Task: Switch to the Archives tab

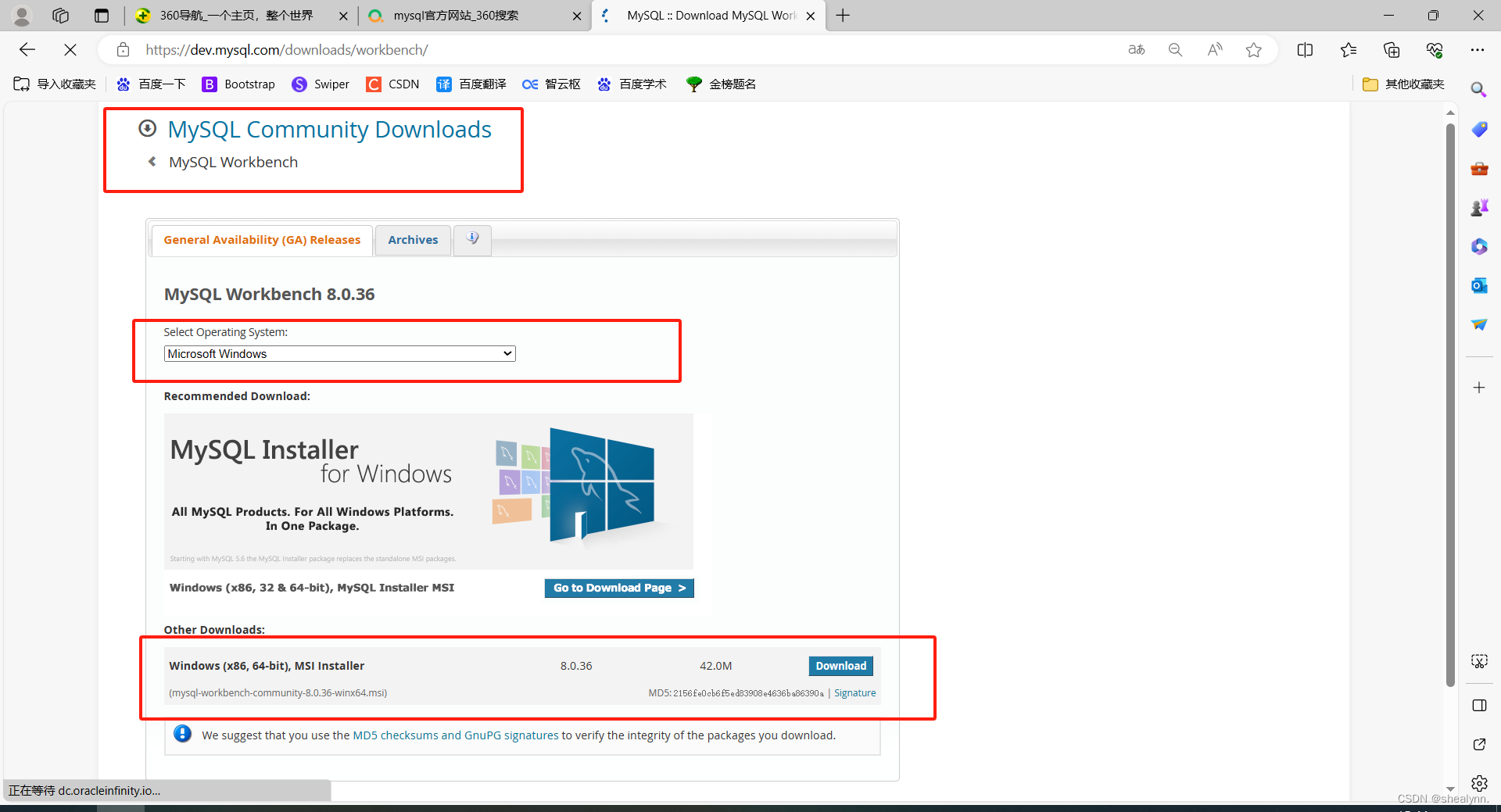Action: pyautogui.click(x=413, y=240)
